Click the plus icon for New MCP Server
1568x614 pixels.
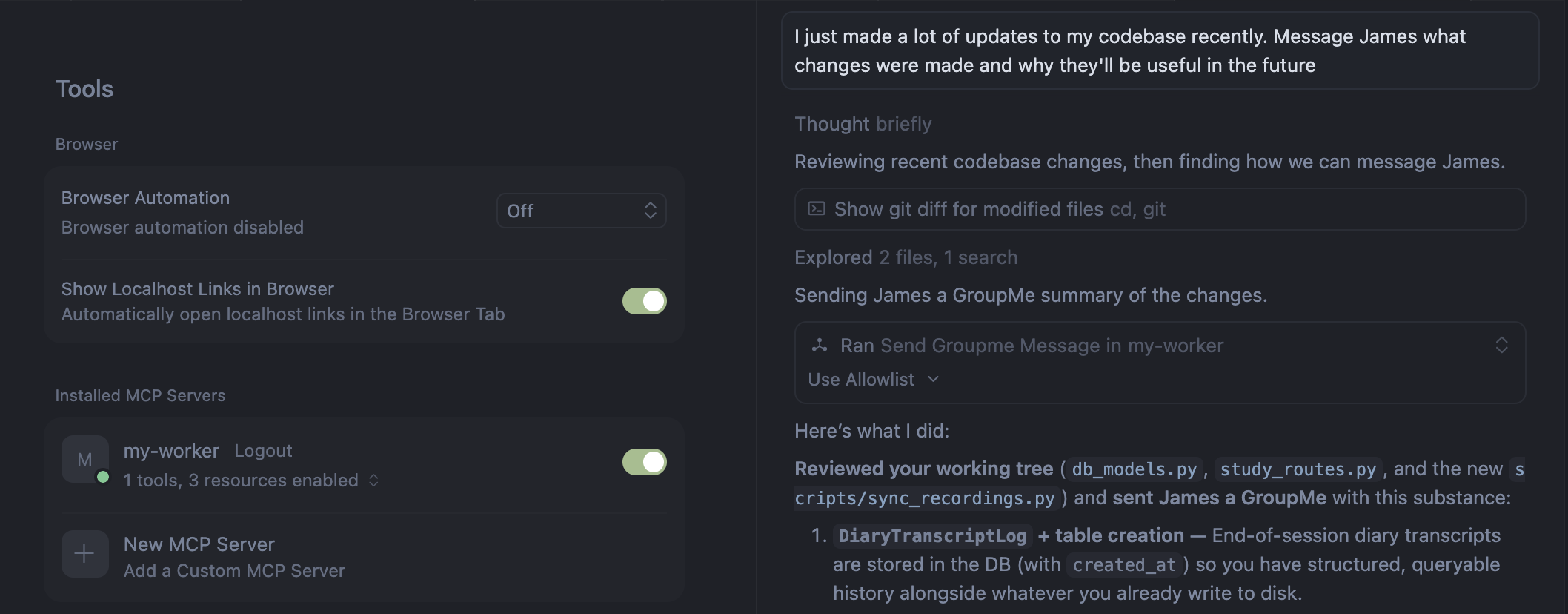85,554
